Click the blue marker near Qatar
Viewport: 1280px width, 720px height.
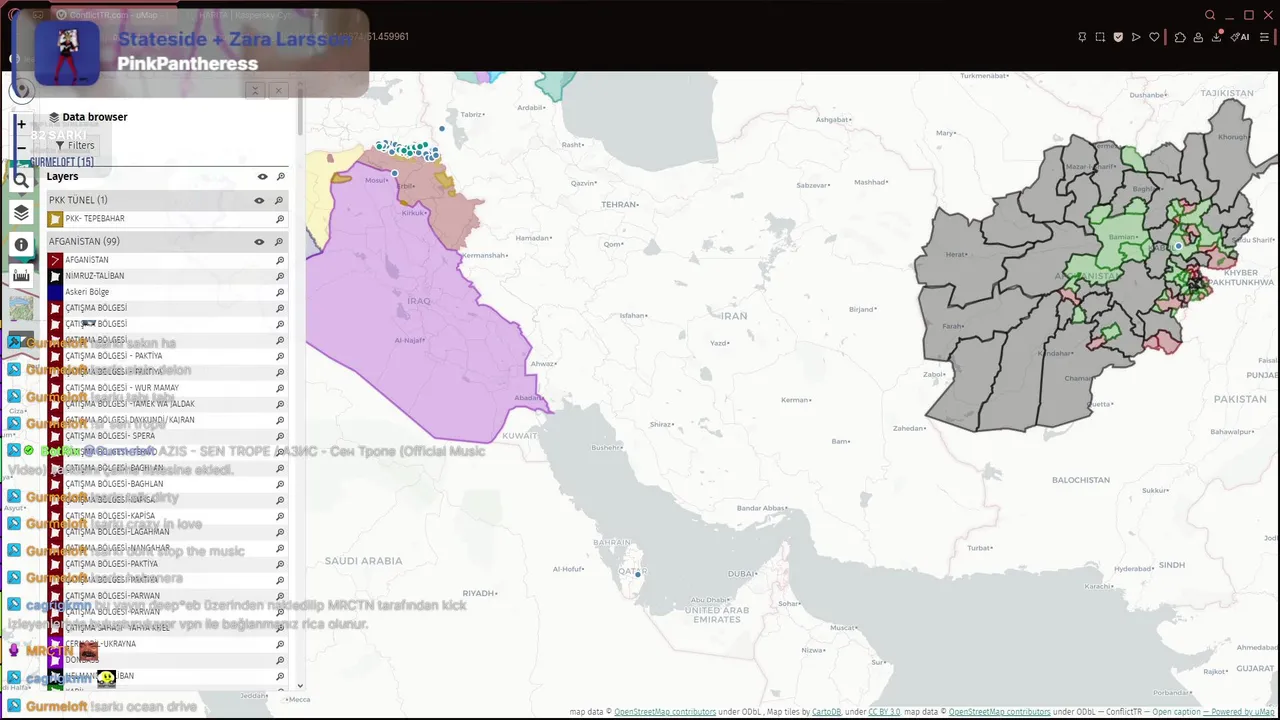click(638, 574)
